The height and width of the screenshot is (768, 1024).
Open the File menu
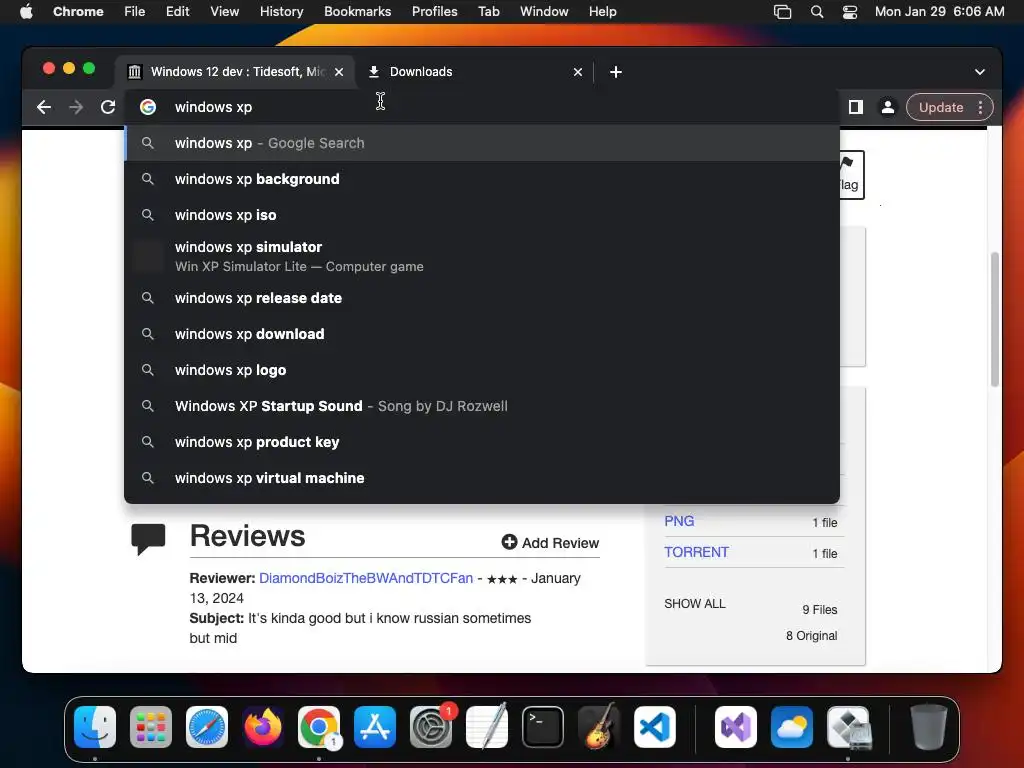coord(135,12)
